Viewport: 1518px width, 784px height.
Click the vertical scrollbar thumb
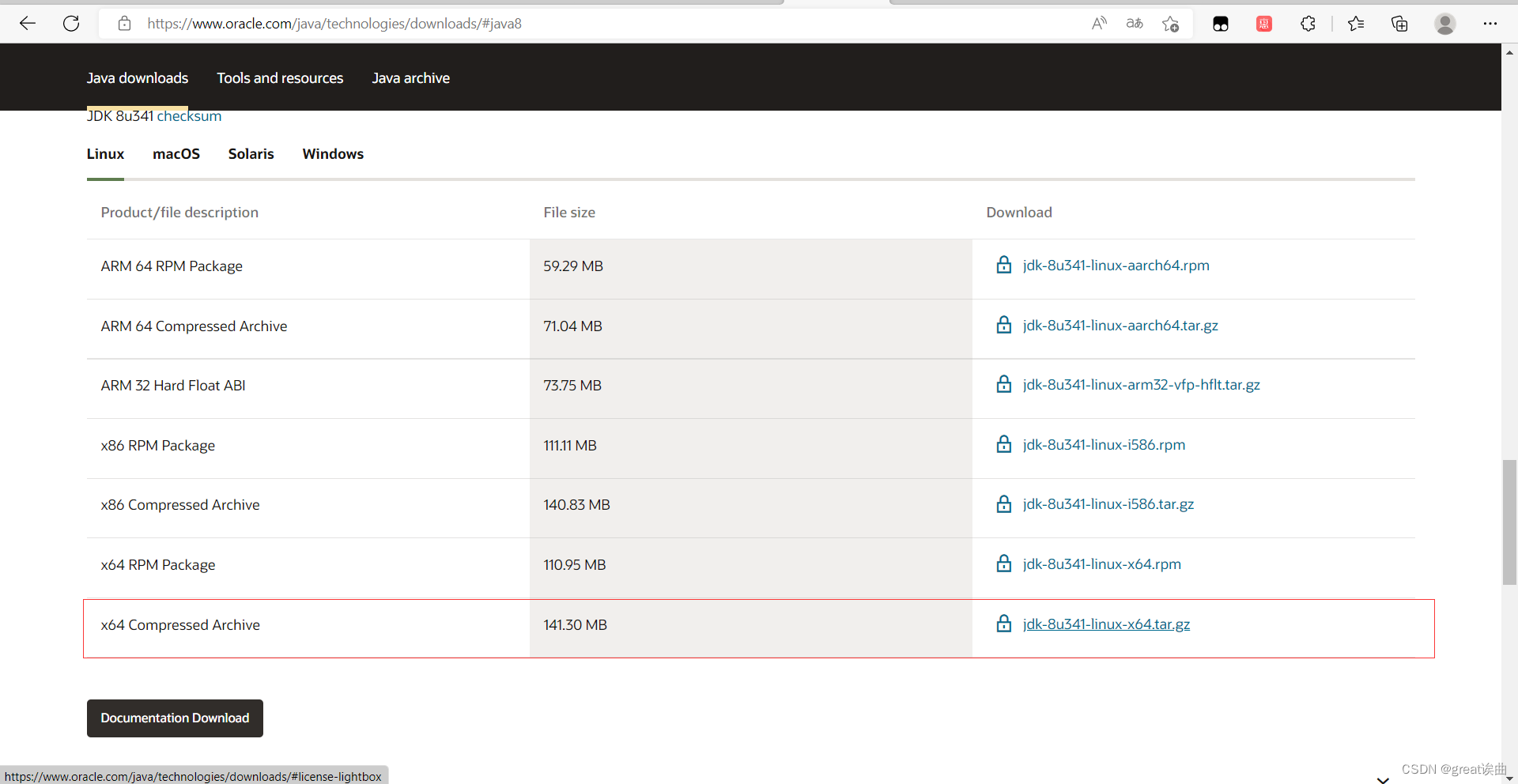coord(1509,522)
